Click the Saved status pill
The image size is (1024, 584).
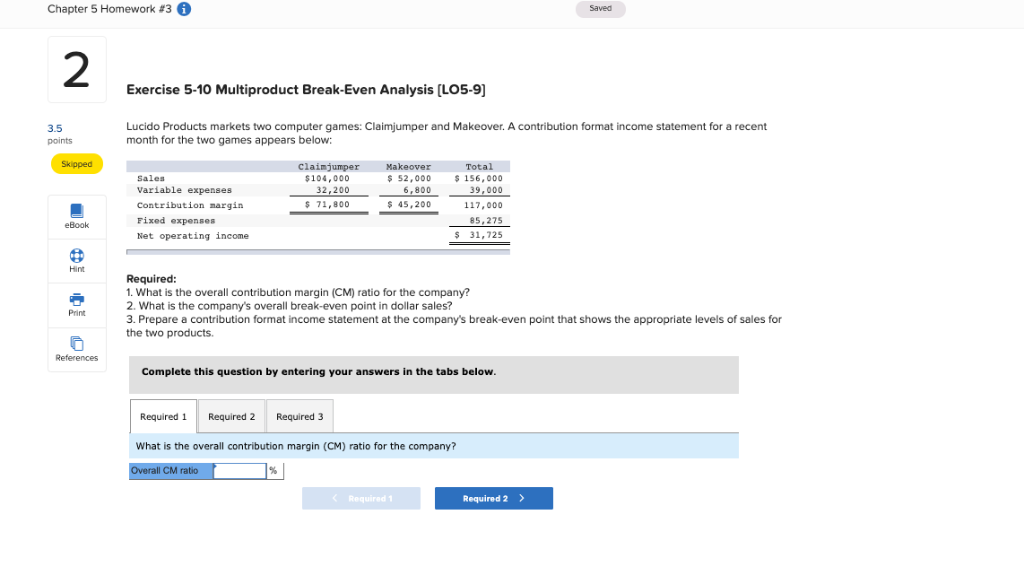click(x=600, y=8)
